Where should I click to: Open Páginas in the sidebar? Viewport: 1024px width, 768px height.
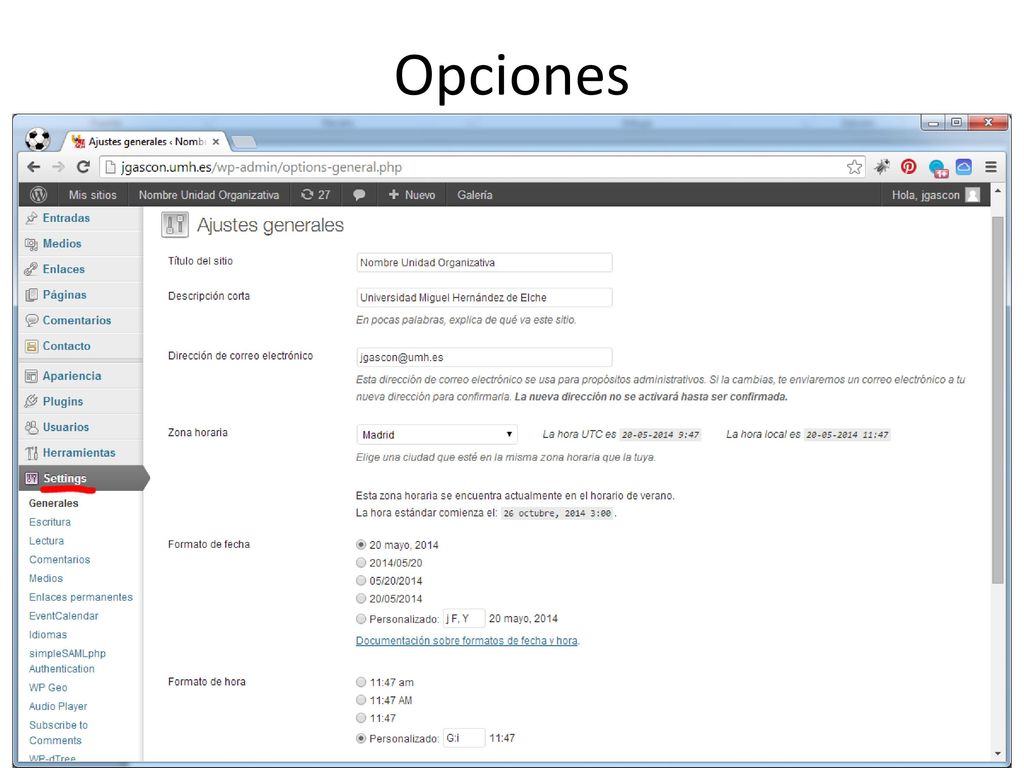(x=64, y=295)
